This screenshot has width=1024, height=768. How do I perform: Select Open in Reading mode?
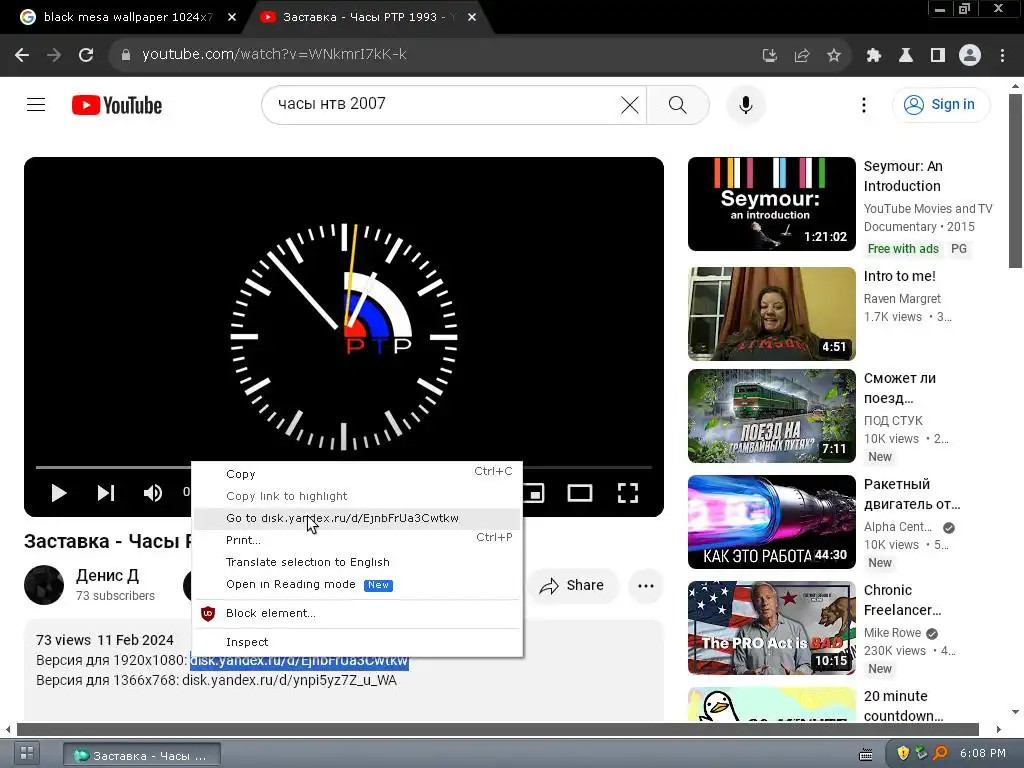click(357, 584)
